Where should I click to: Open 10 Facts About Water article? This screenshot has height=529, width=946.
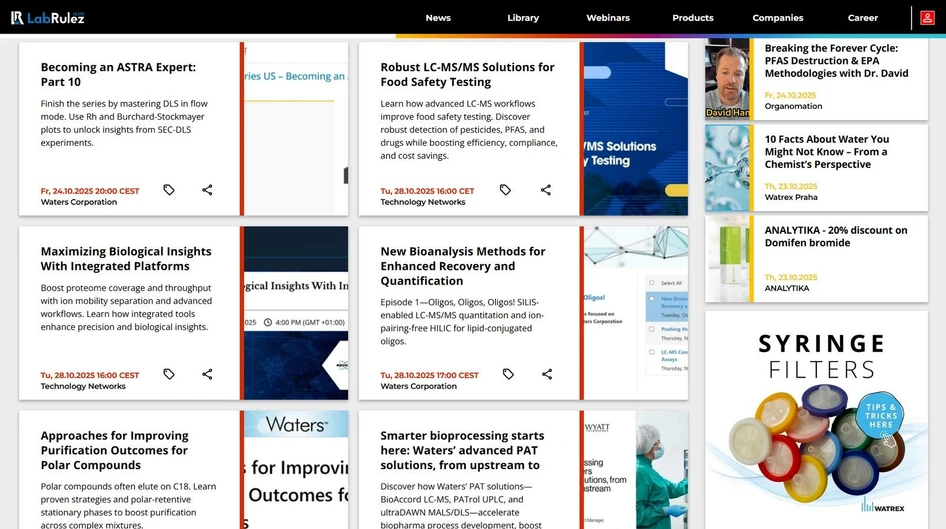click(827, 152)
